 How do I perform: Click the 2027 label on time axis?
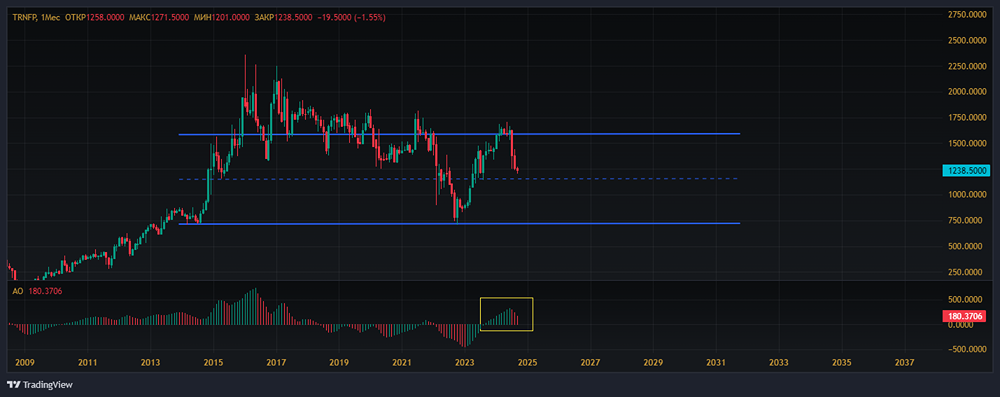(591, 363)
